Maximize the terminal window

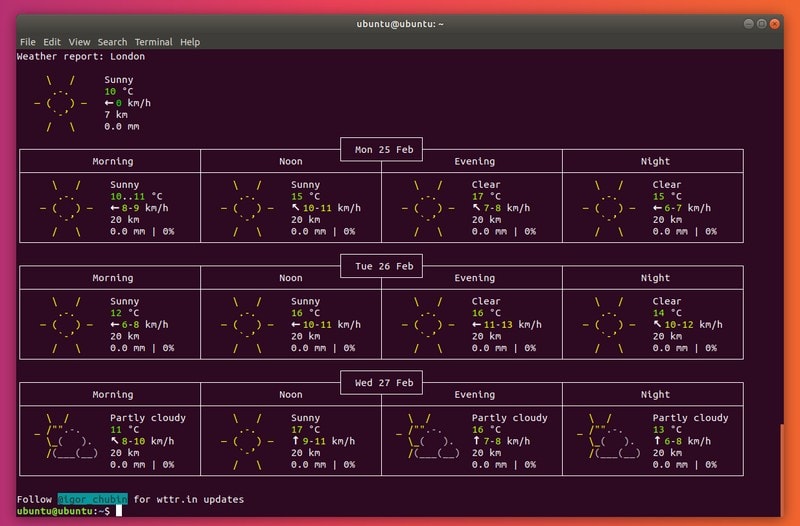point(762,23)
